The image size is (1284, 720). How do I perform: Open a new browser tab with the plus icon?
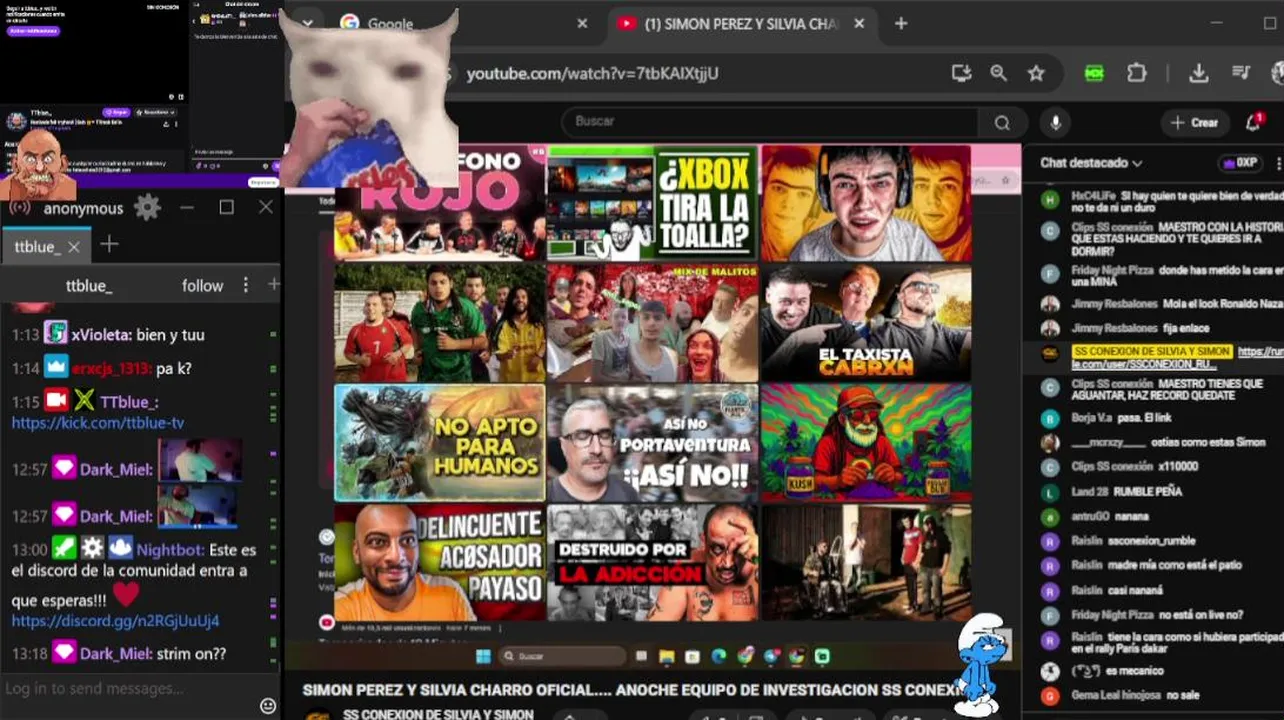(901, 23)
